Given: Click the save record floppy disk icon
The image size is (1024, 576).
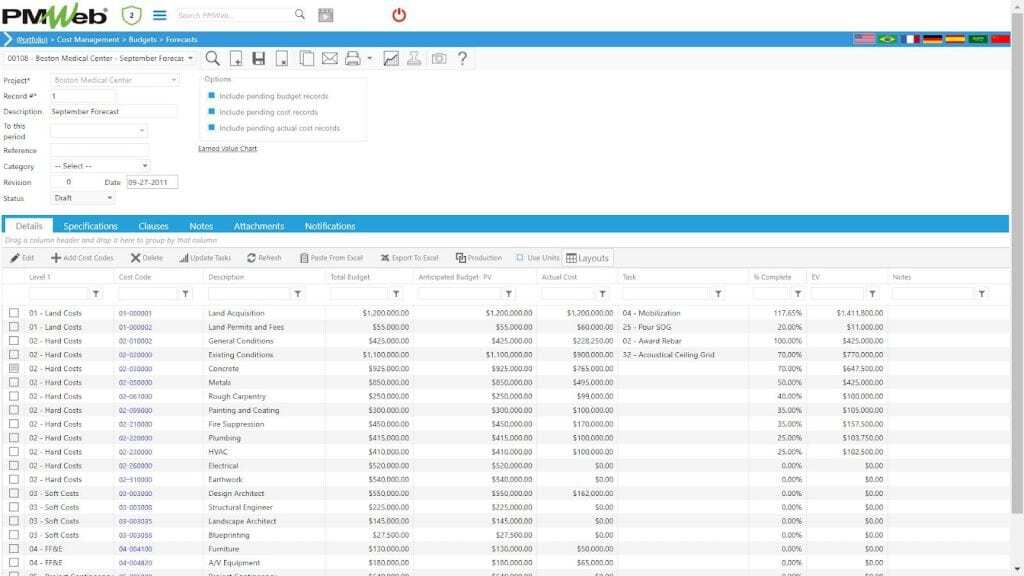Looking at the screenshot, I should (259, 59).
